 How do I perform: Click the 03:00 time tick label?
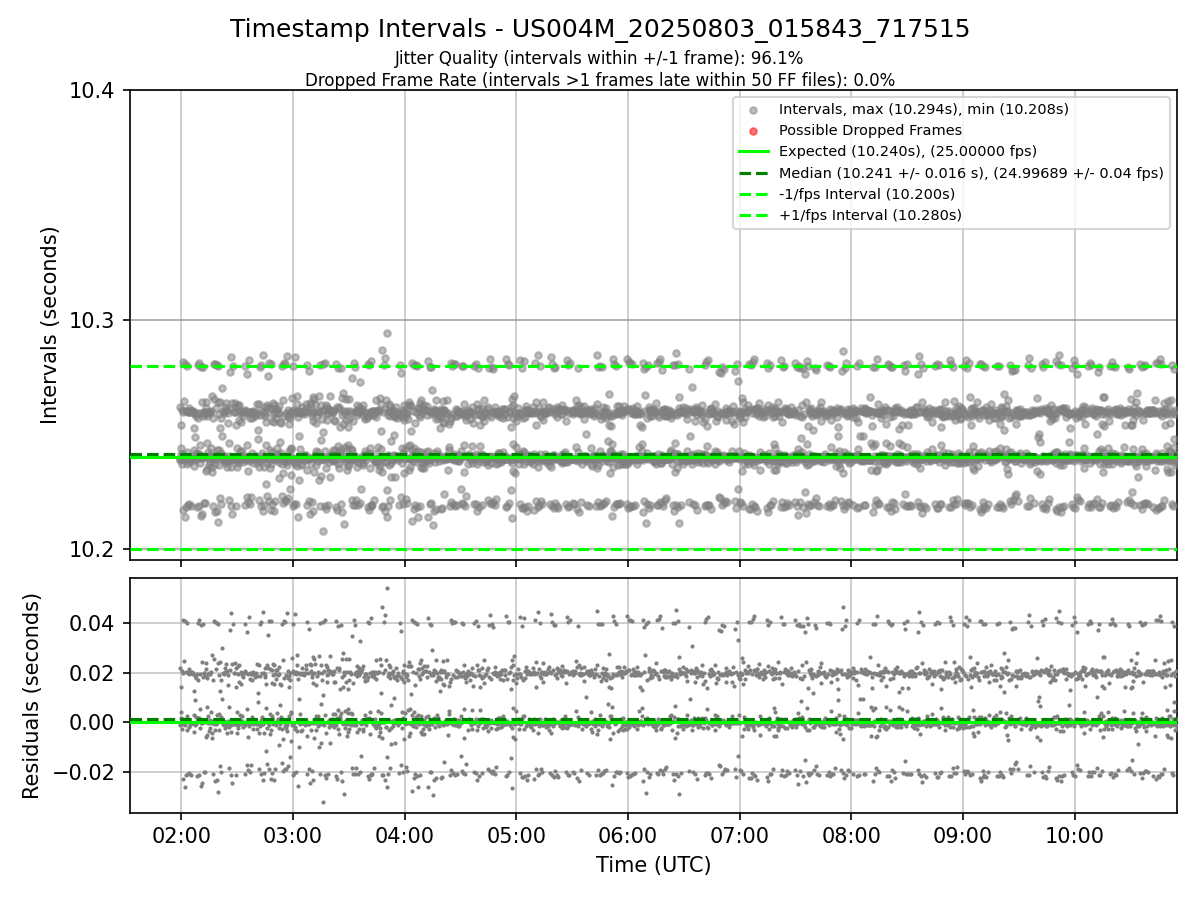click(293, 834)
